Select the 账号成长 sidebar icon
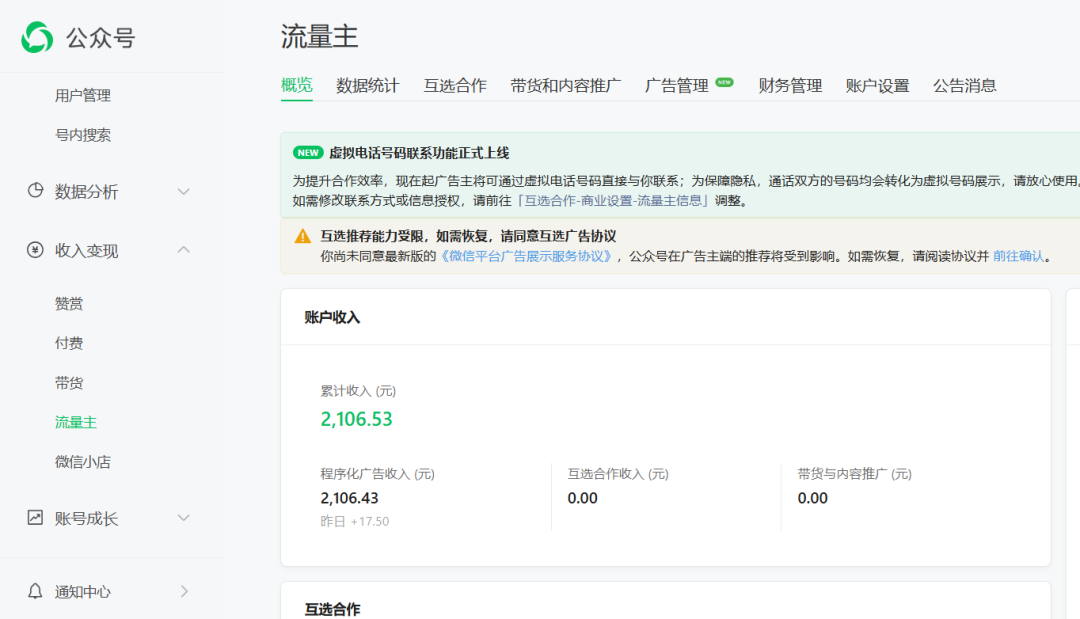 35,518
